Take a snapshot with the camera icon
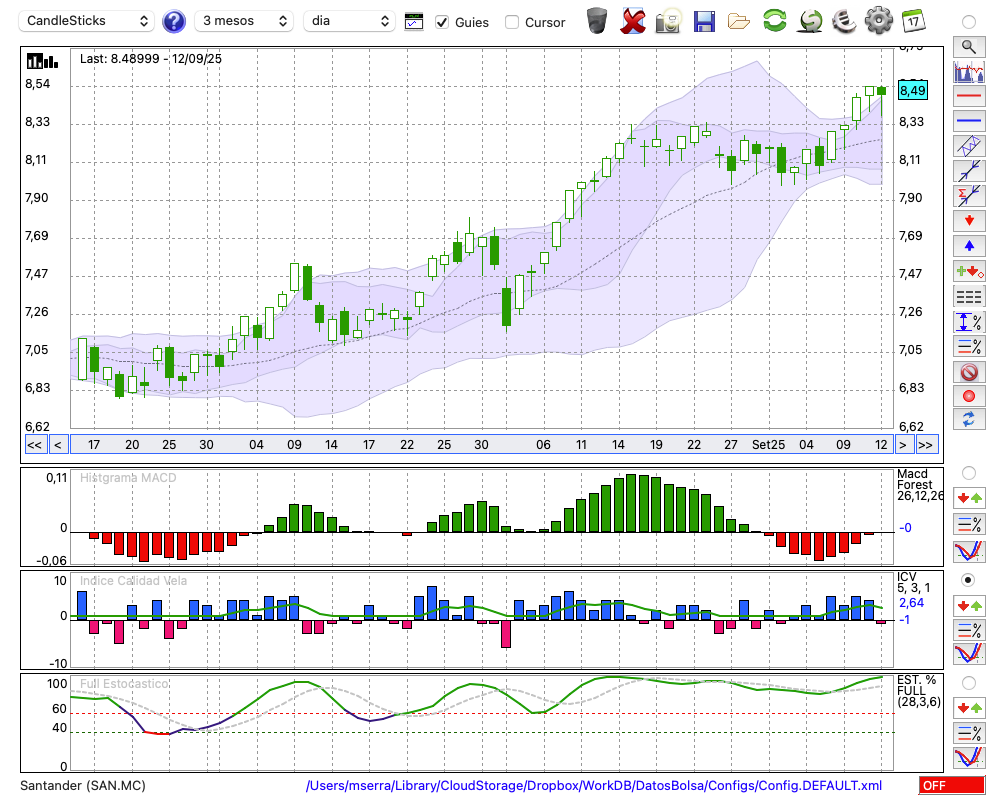Viewport: 1000px width, 800px height. coord(668,21)
